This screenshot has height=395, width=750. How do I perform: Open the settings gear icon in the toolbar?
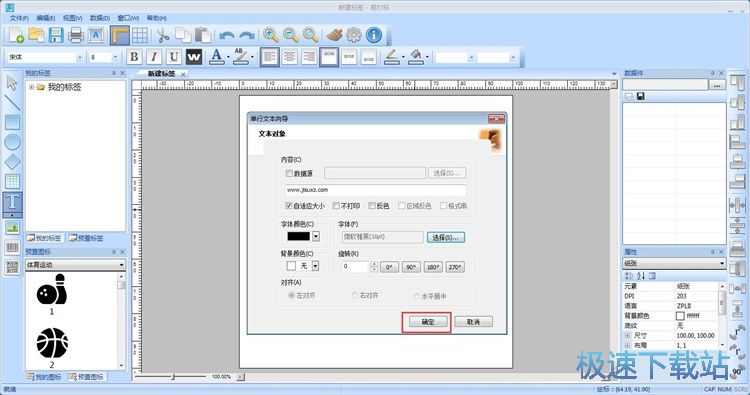click(x=354, y=34)
